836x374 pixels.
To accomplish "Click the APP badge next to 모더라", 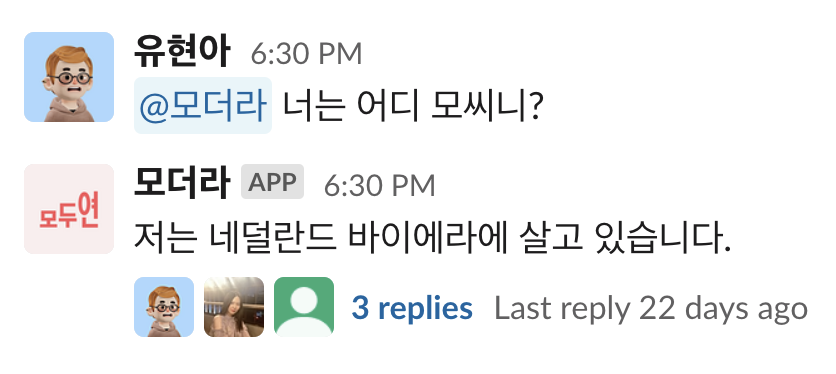I will click(272, 182).
